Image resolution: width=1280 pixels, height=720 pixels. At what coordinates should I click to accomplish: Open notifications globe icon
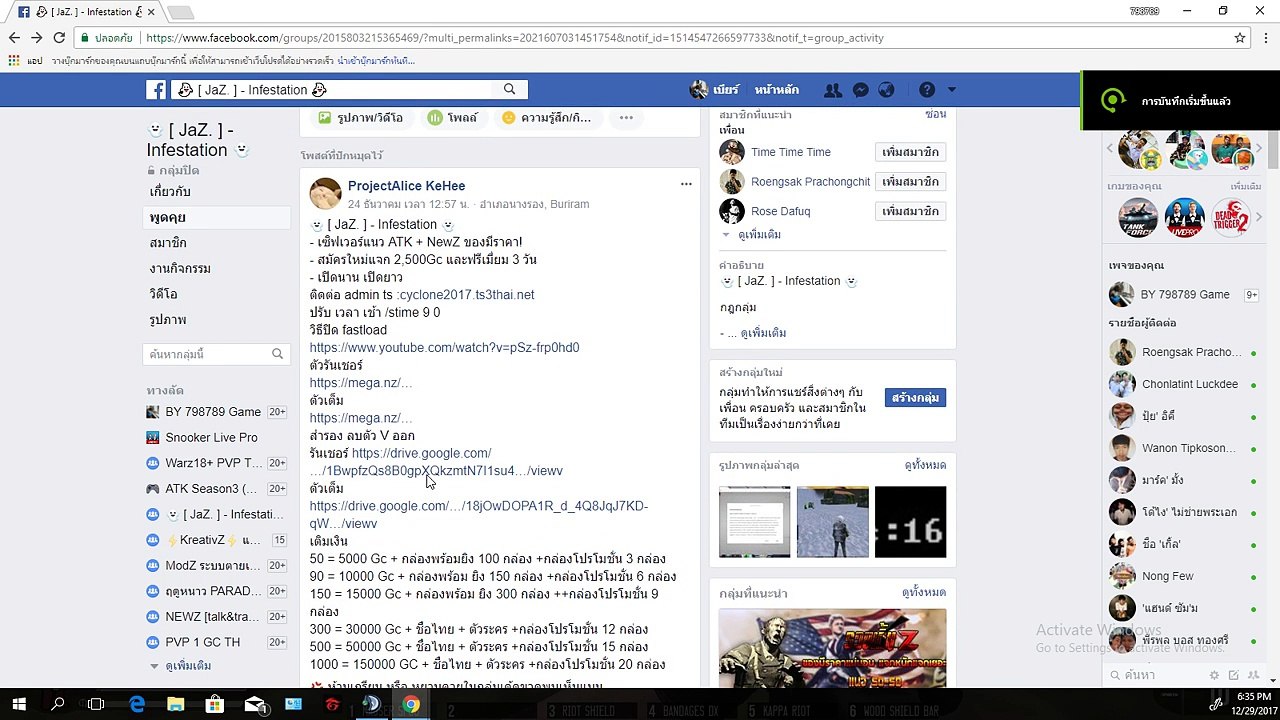886,90
